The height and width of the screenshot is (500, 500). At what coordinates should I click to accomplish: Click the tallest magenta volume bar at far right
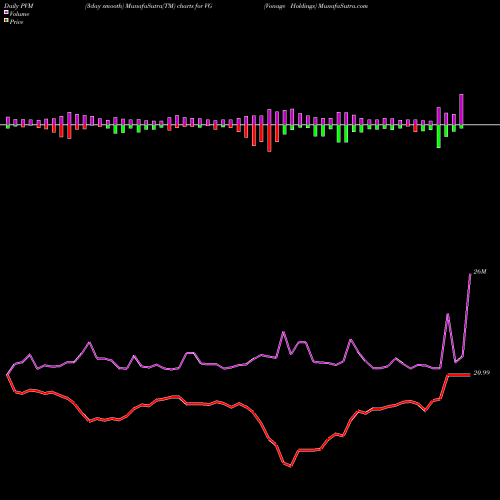coord(461,110)
